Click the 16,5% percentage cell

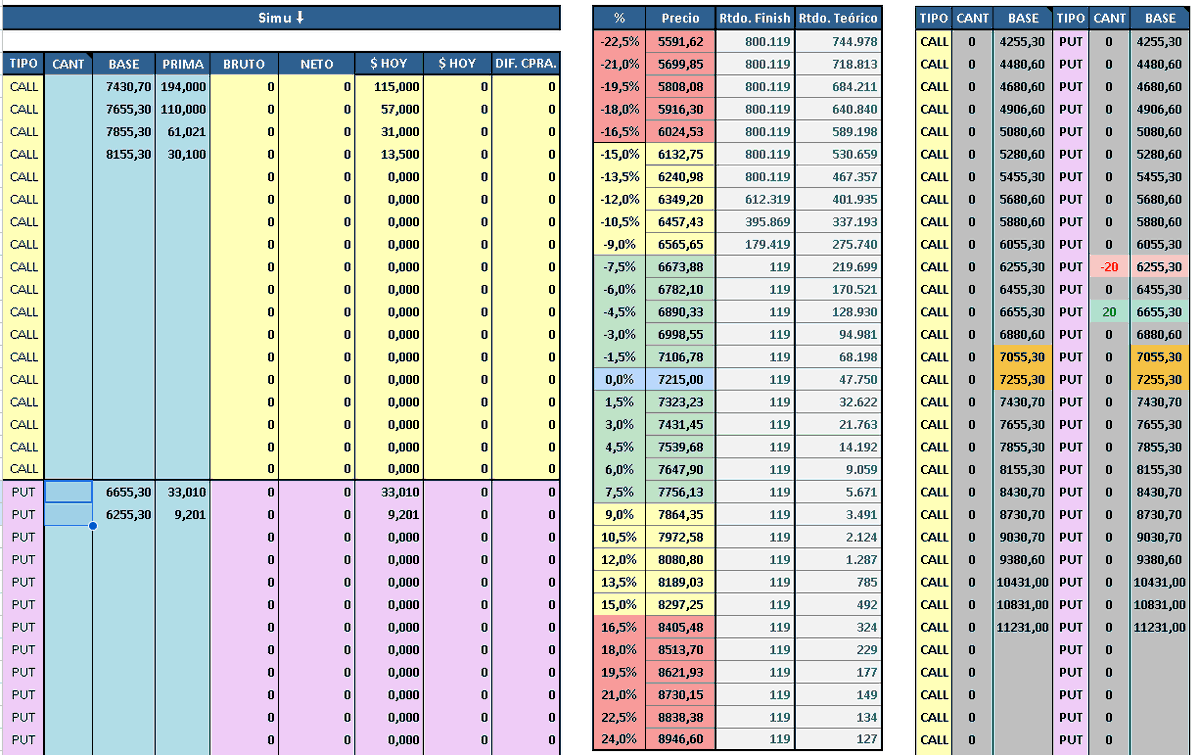pyautogui.click(x=619, y=627)
